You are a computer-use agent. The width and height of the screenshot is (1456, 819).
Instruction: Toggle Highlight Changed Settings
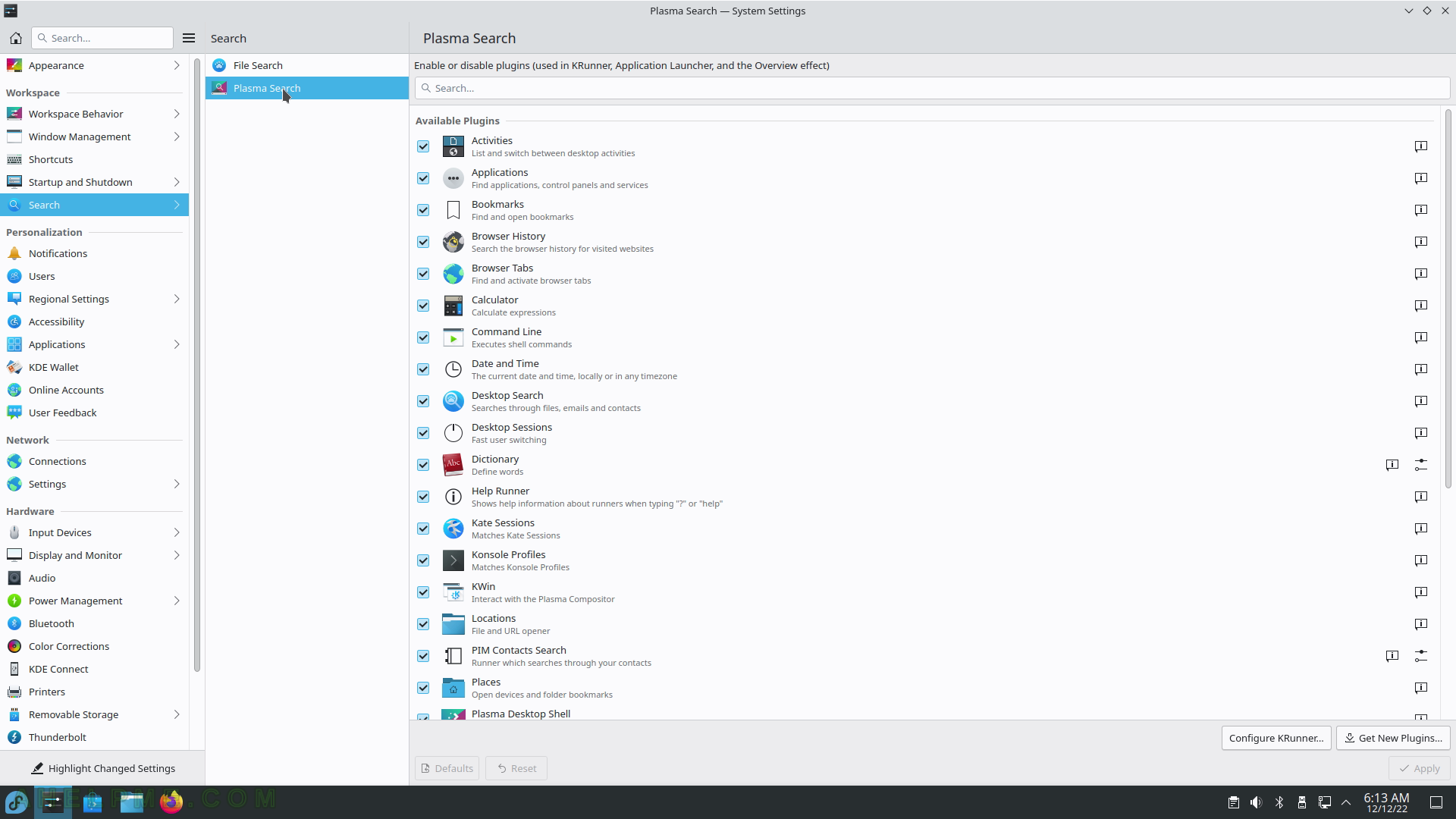102,768
